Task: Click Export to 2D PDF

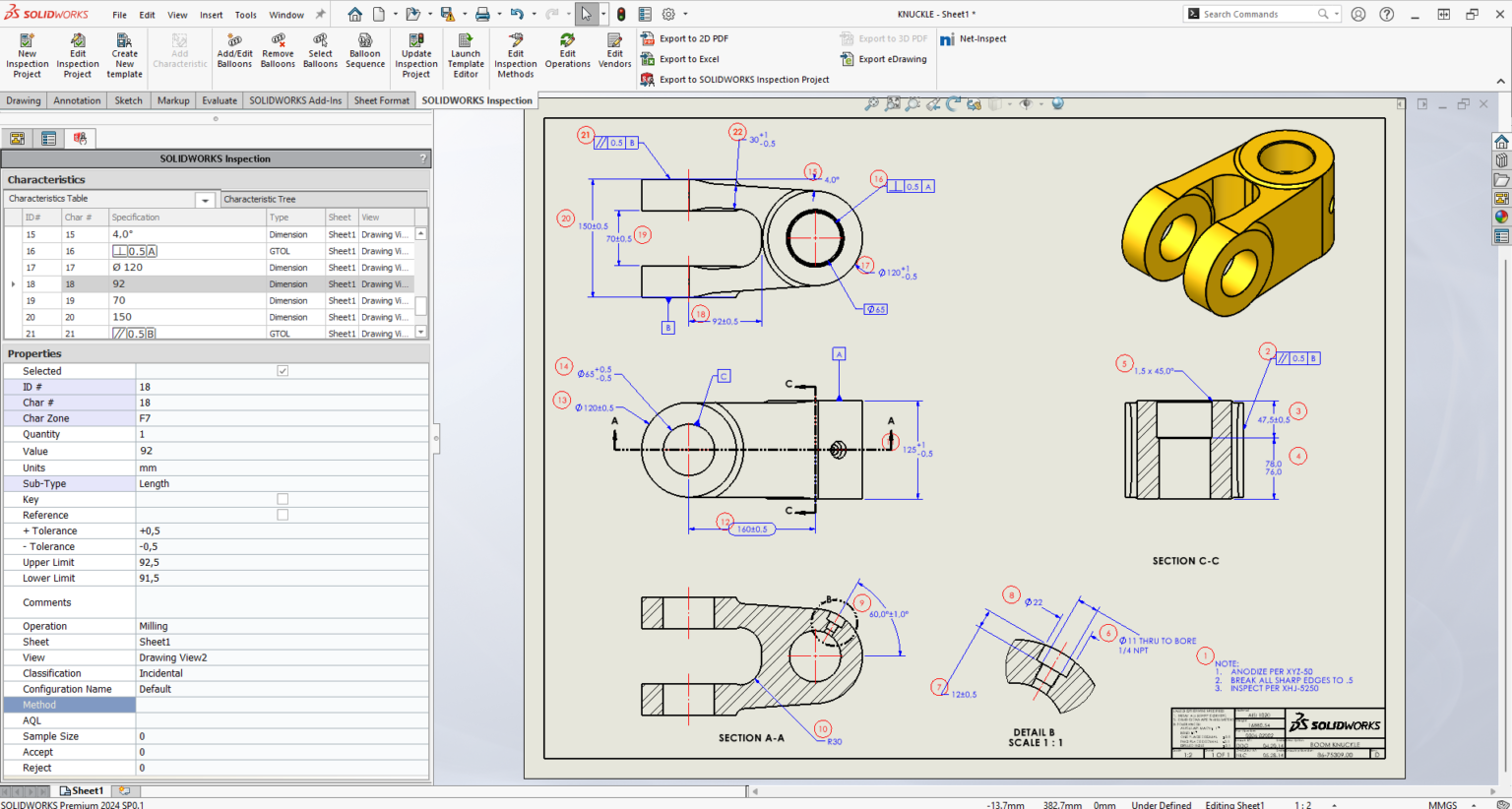Action: click(x=697, y=38)
